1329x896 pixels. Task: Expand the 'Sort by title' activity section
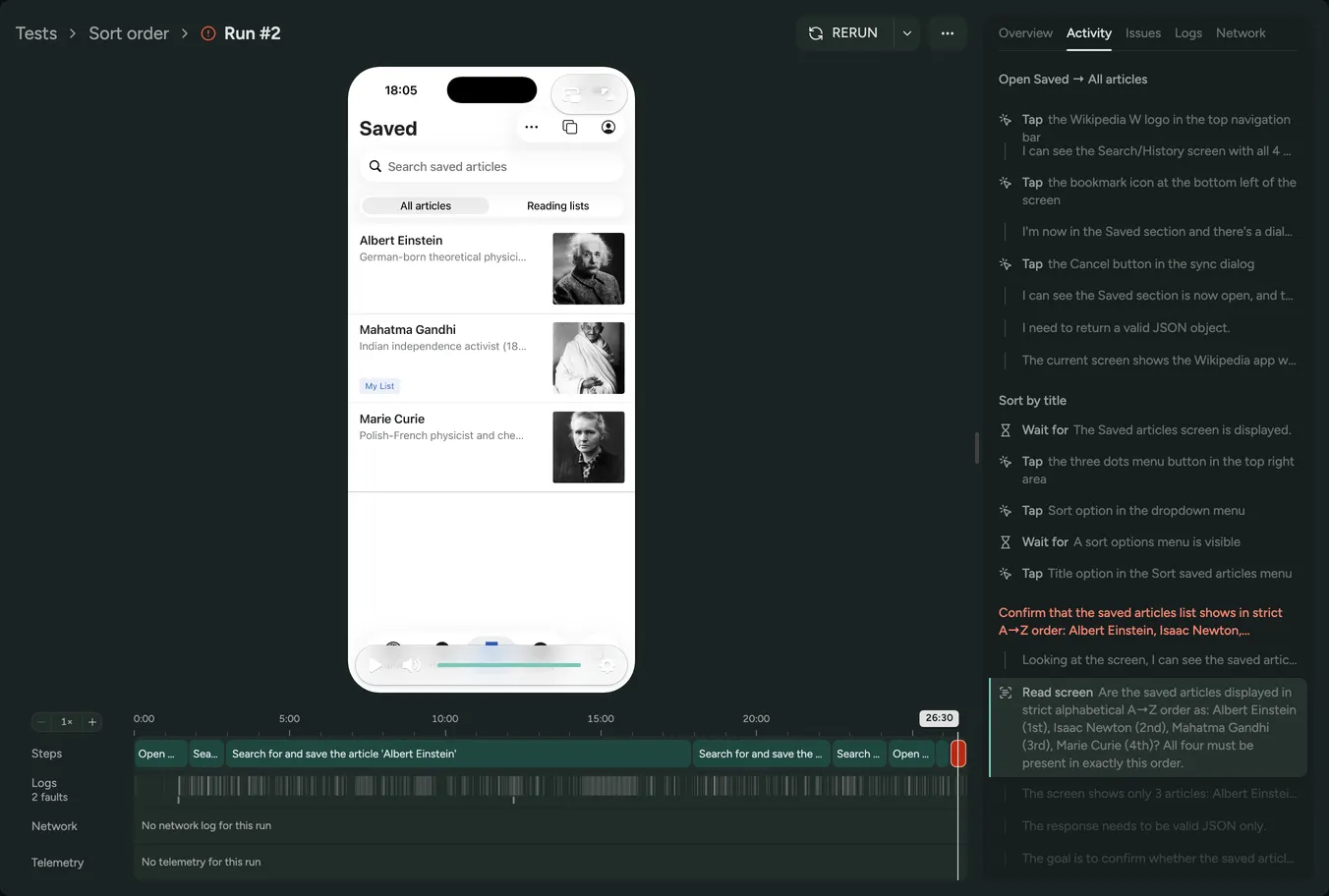(x=1032, y=401)
